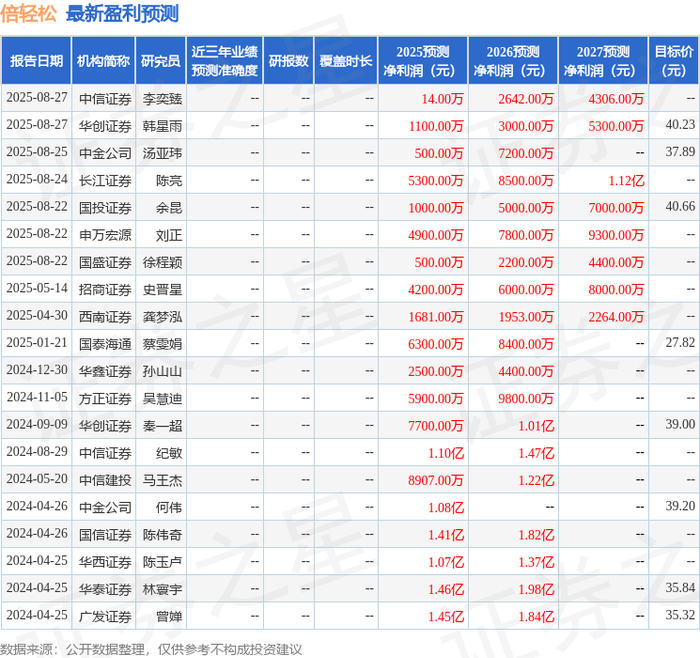This screenshot has width=700, height=658.
Task: Click 中信证券 in the 李奕臻 row
Action: click(x=105, y=99)
